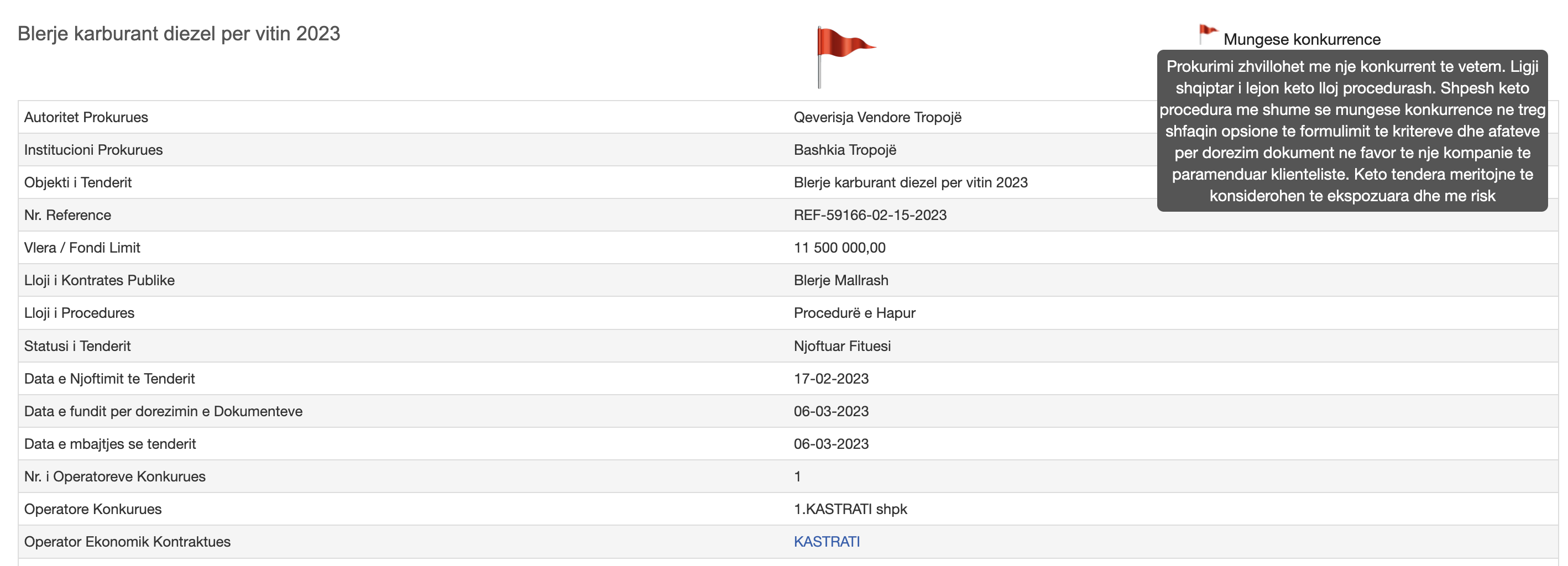Click the Njoftuar Fituesi status value
Viewport: 1568px width, 566px height.
click(x=841, y=345)
